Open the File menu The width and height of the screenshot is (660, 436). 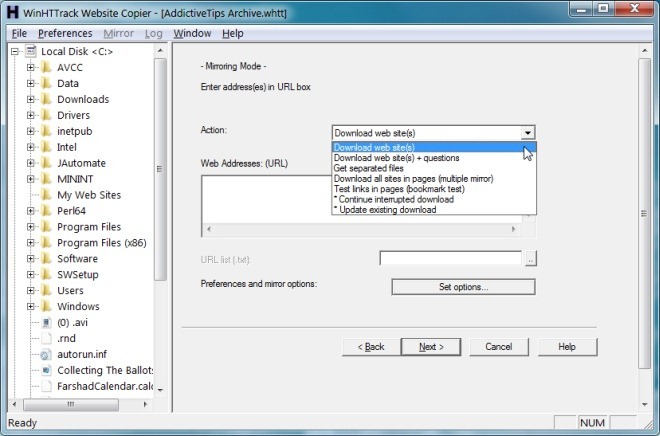[19, 33]
